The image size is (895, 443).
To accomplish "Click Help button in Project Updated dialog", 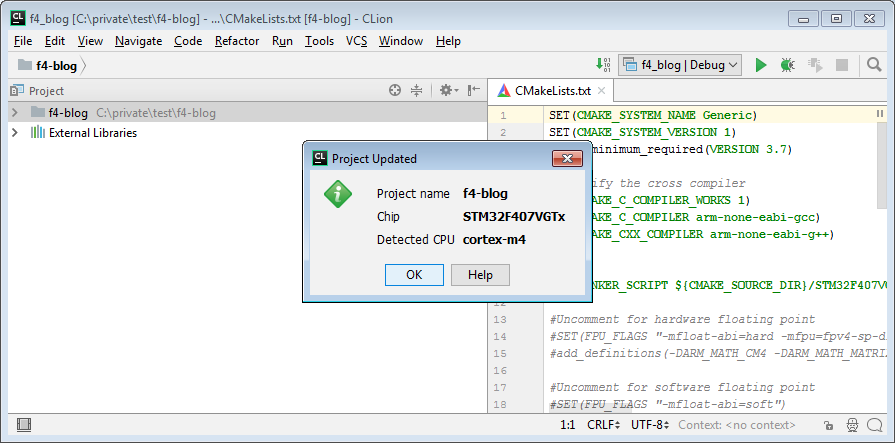I will tap(480, 275).
